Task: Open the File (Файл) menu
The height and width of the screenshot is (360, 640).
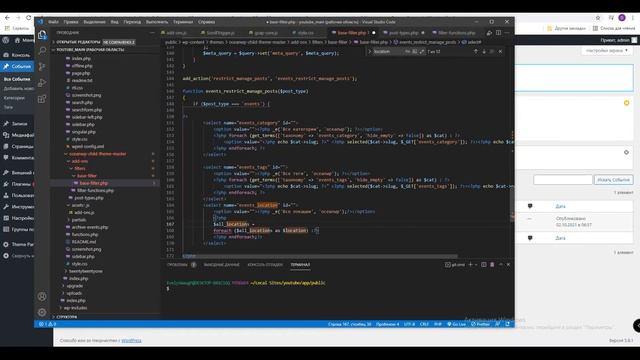Action: click(x=53, y=22)
